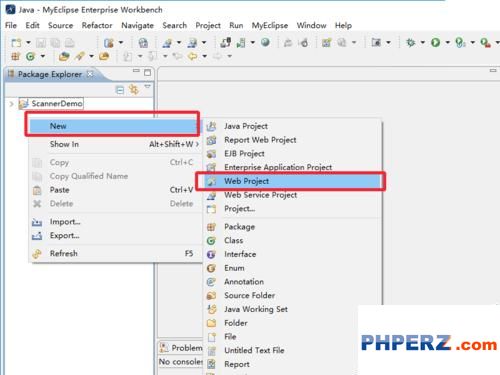Select the Interface icon entry in submenu

[211, 254]
